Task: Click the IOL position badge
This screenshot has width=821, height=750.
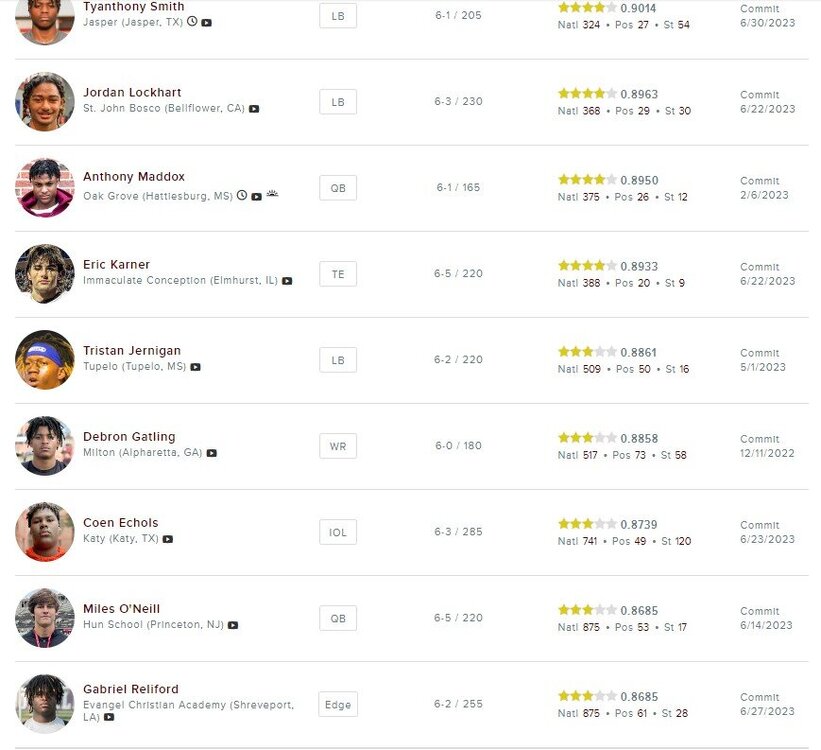Action: point(338,532)
